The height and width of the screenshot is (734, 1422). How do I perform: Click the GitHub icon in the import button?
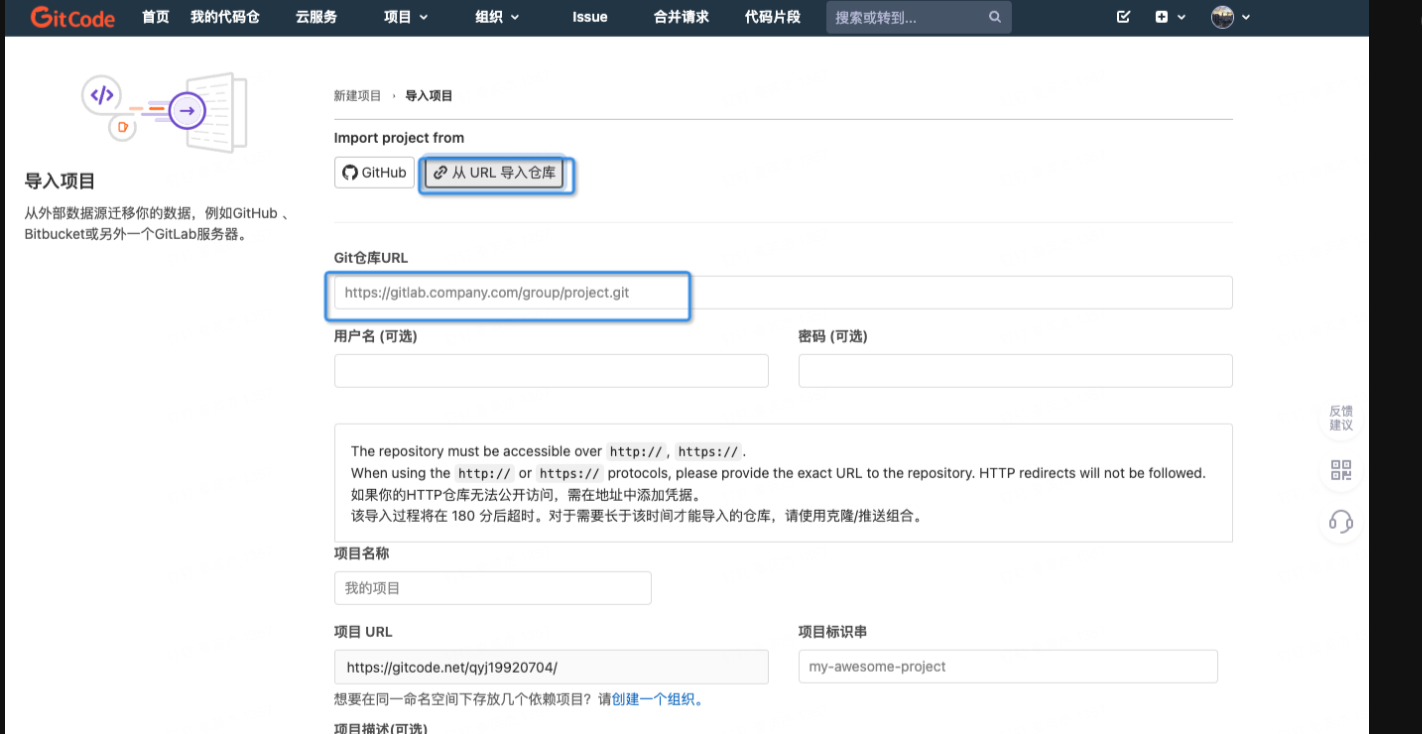[348, 171]
